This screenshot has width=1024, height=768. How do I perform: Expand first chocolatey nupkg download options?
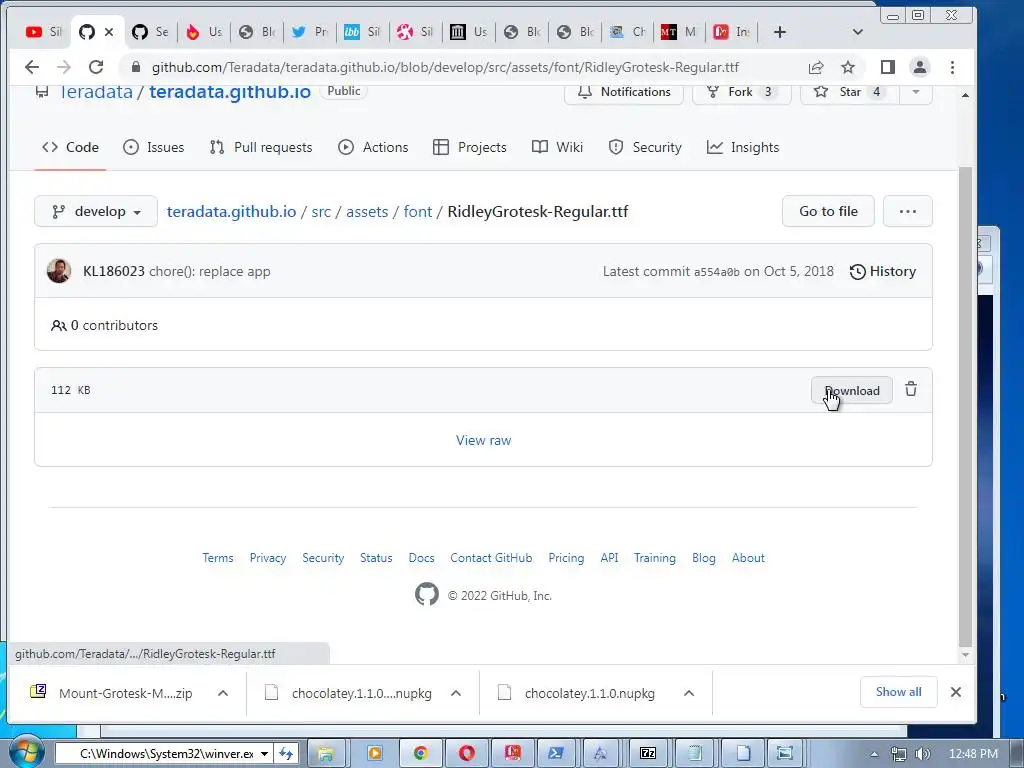456,693
